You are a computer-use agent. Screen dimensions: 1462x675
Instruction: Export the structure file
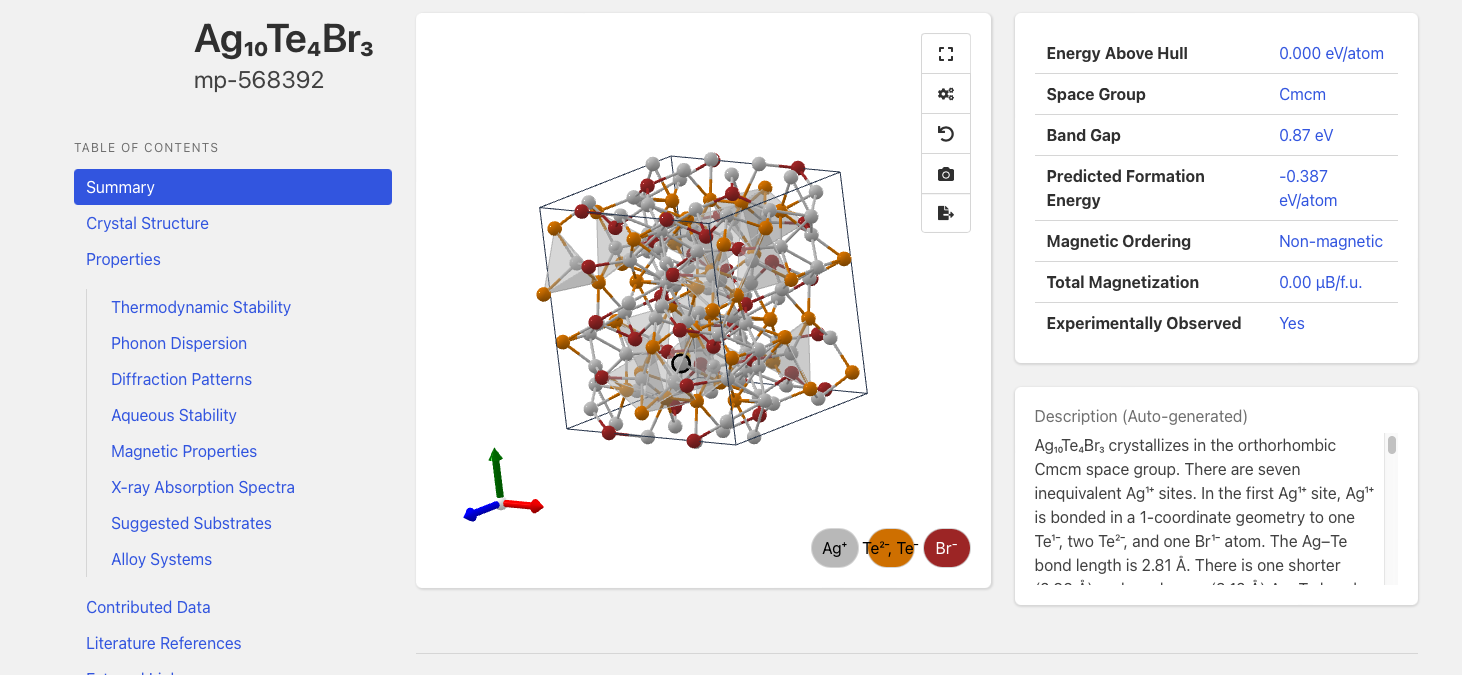(x=945, y=213)
